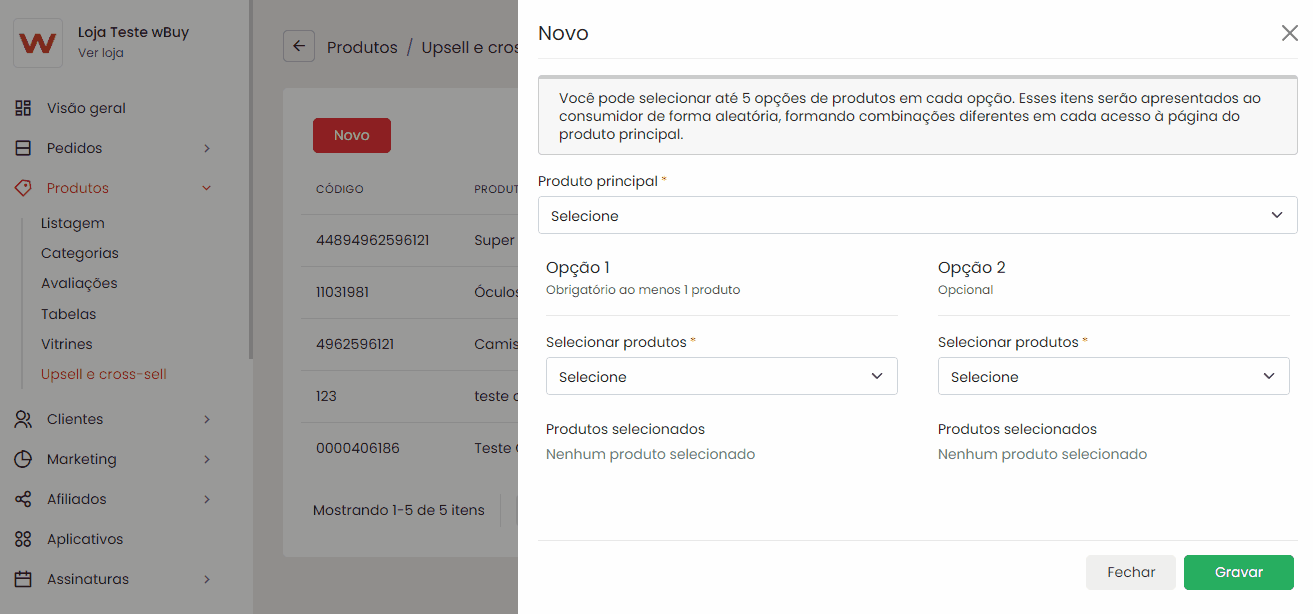This screenshot has width=1313, height=614.
Task: Click the Afiliados share icon
Action: [23, 499]
